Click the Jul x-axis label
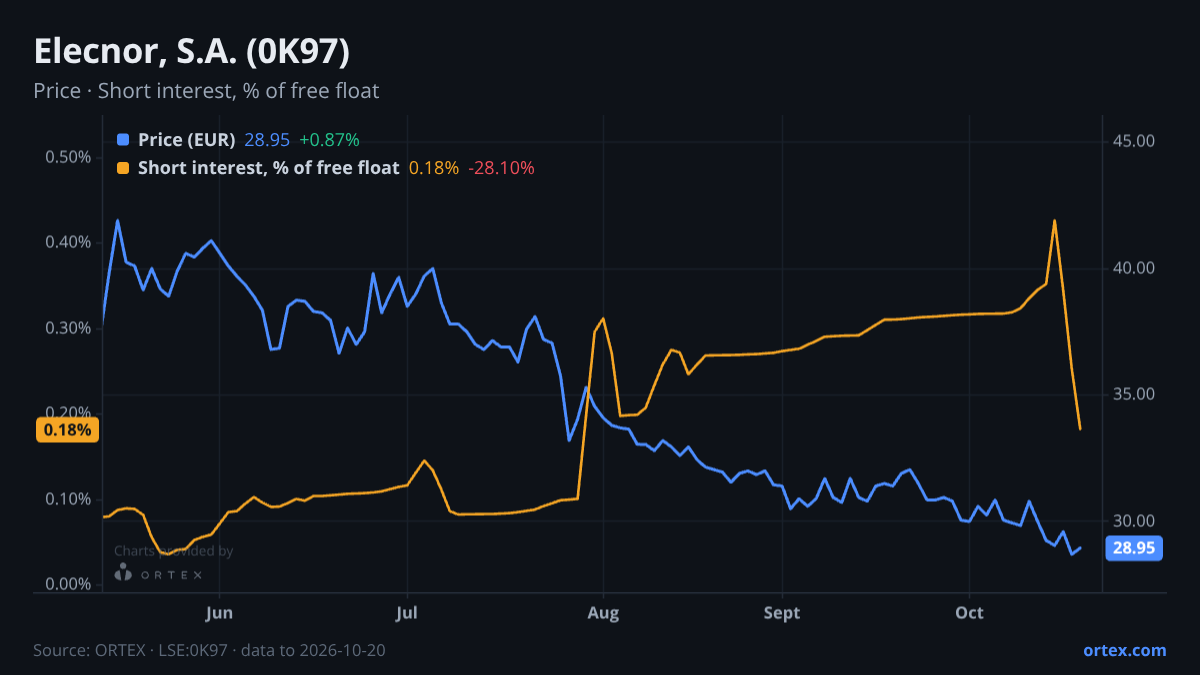The height and width of the screenshot is (675, 1200). click(406, 613)
